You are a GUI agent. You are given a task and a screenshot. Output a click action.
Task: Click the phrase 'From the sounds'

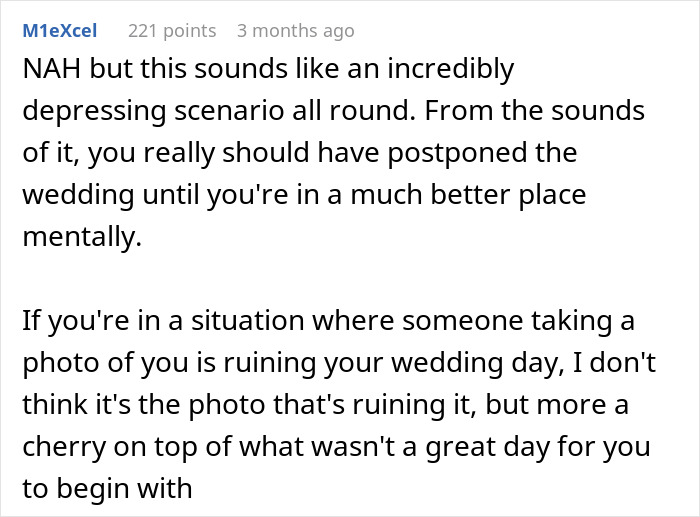point(534,111)
